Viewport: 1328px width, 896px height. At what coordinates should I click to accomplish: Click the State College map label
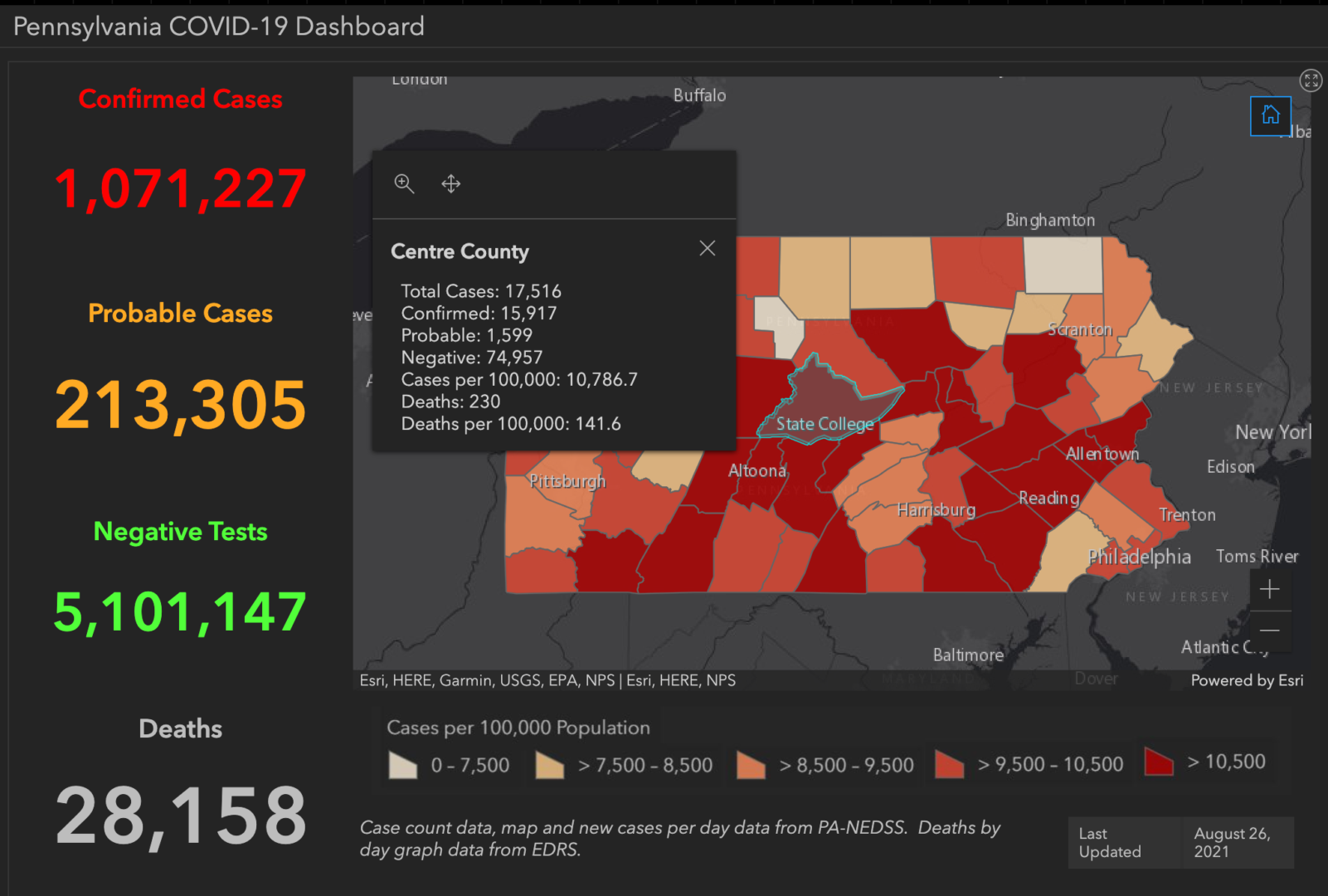[825, 424]
